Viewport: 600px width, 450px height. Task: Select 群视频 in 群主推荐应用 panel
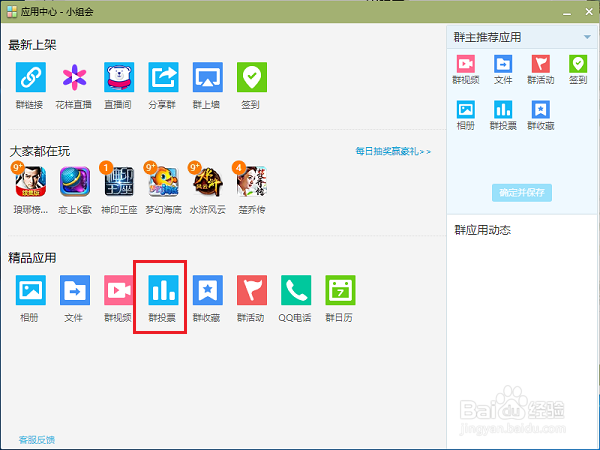pos(466,64)
